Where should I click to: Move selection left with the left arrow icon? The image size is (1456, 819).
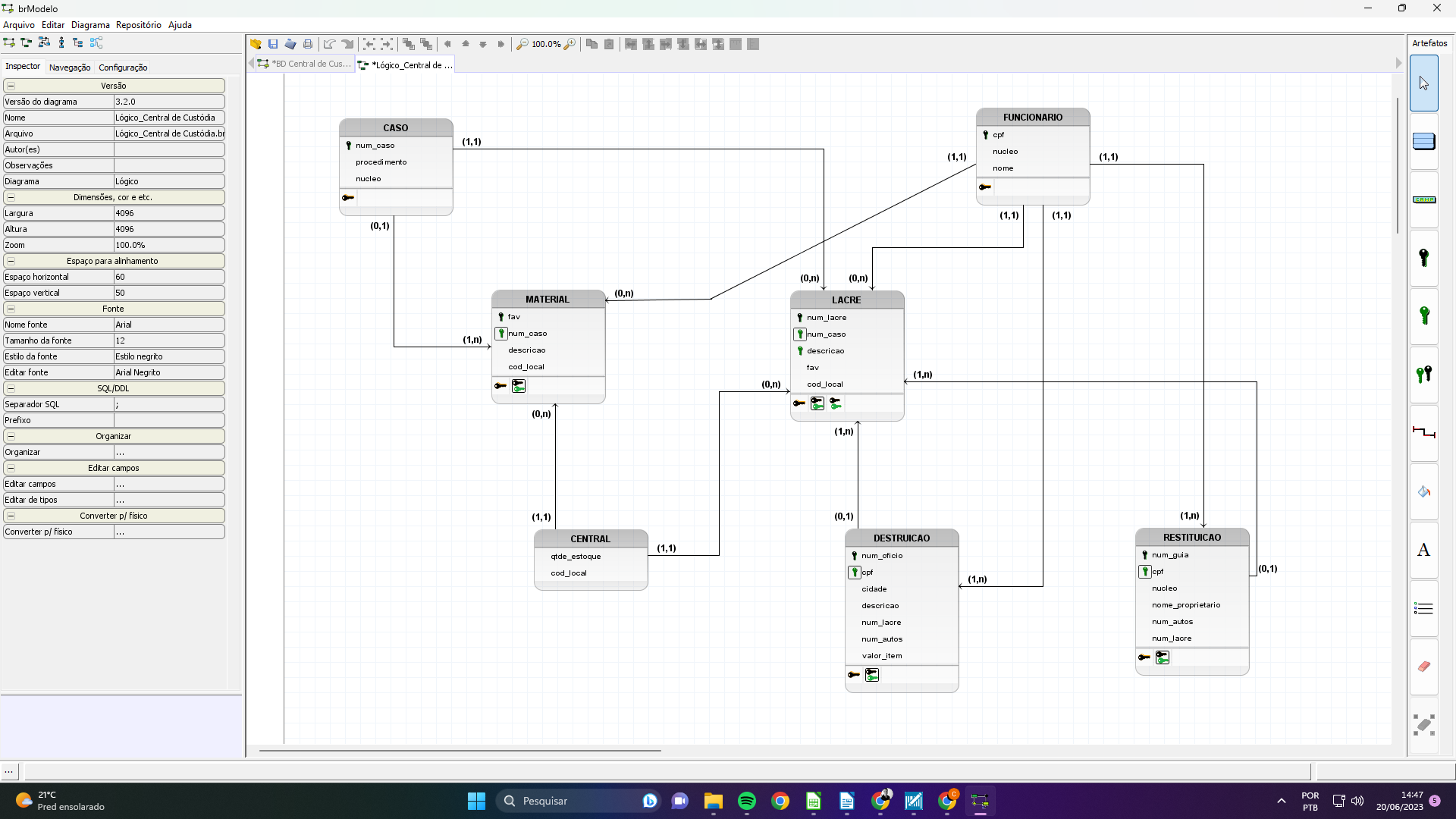(x=447, y=44)
